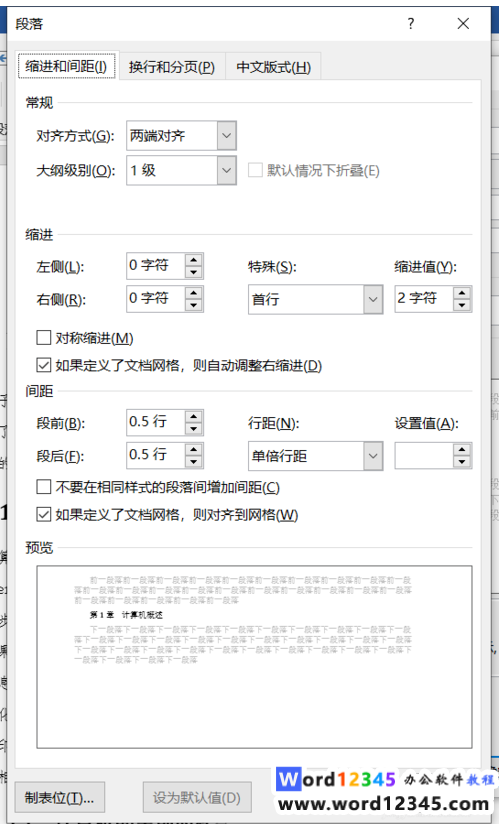This screenshot has width=499, height=824.
Task: Click the help question mark icon
Action: click(x=411, y=24)
